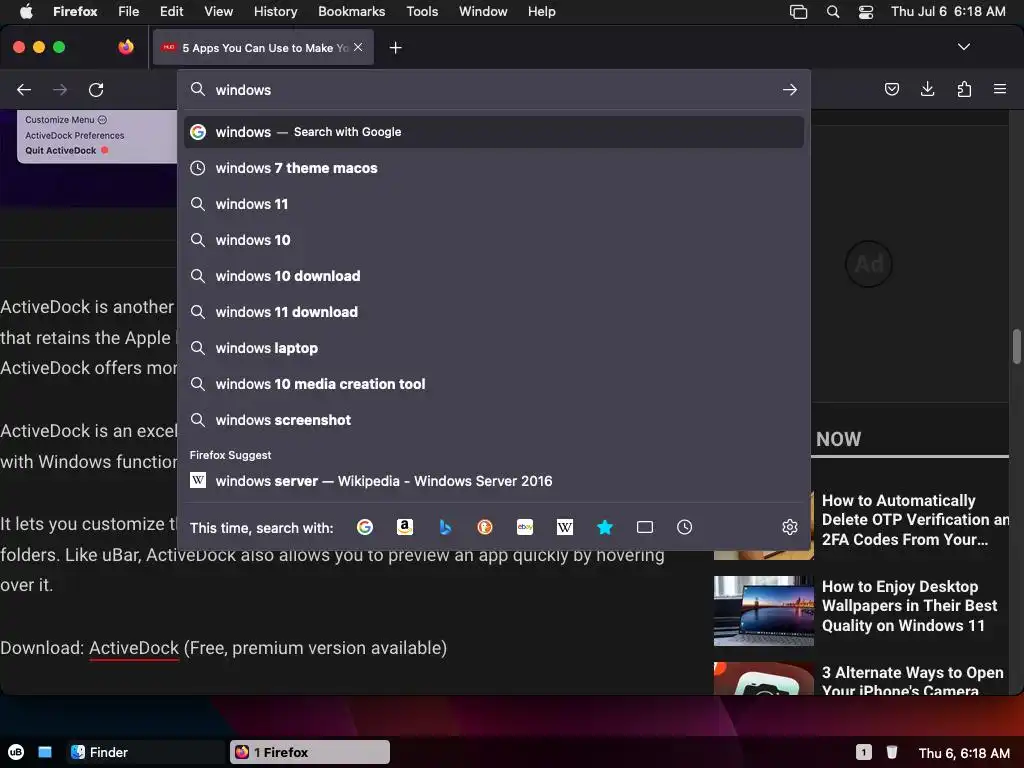This screenshot has width=1024, height=768.
Task: Open the View menu
Action: coord(218,12)
